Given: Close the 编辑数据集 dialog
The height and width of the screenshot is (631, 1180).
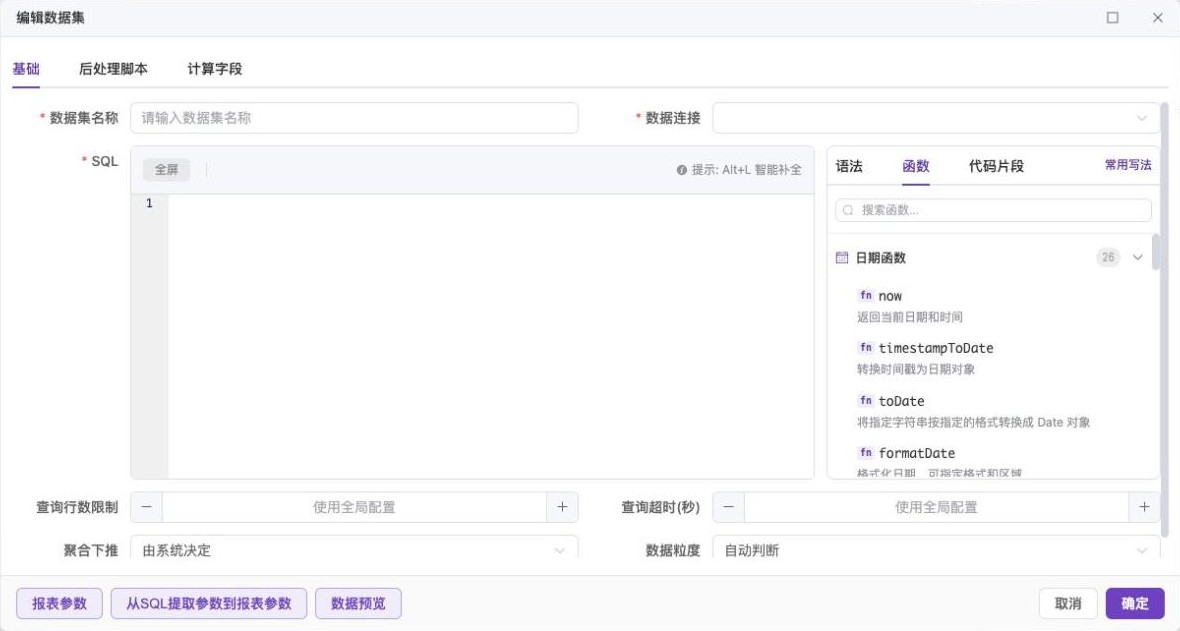Looking at the screenshot, I should pyautogui.click(x=1157, y=17).
